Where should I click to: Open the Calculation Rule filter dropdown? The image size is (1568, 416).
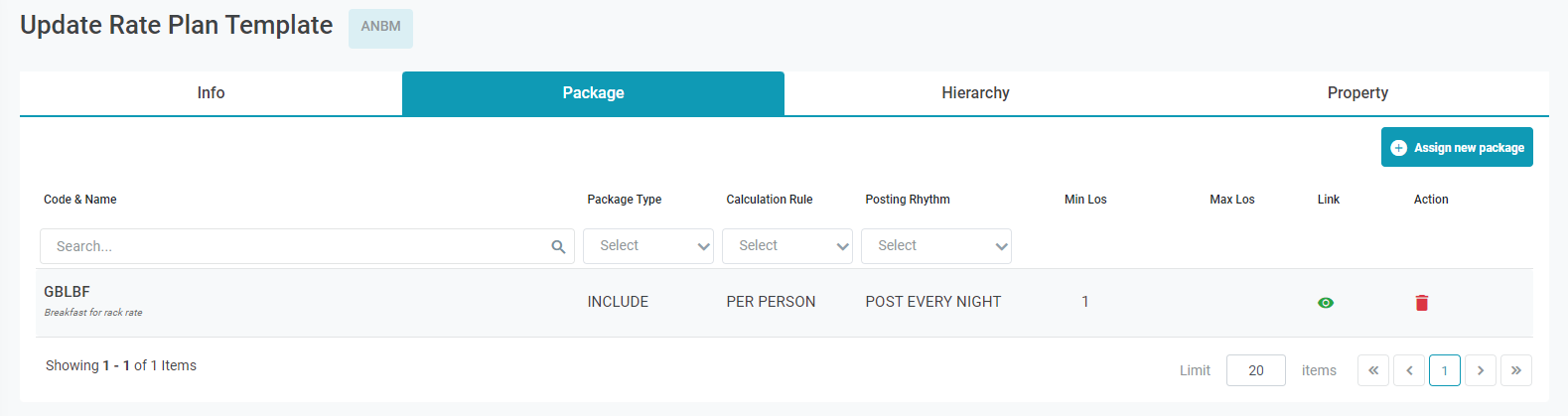(x=787, y=246)
